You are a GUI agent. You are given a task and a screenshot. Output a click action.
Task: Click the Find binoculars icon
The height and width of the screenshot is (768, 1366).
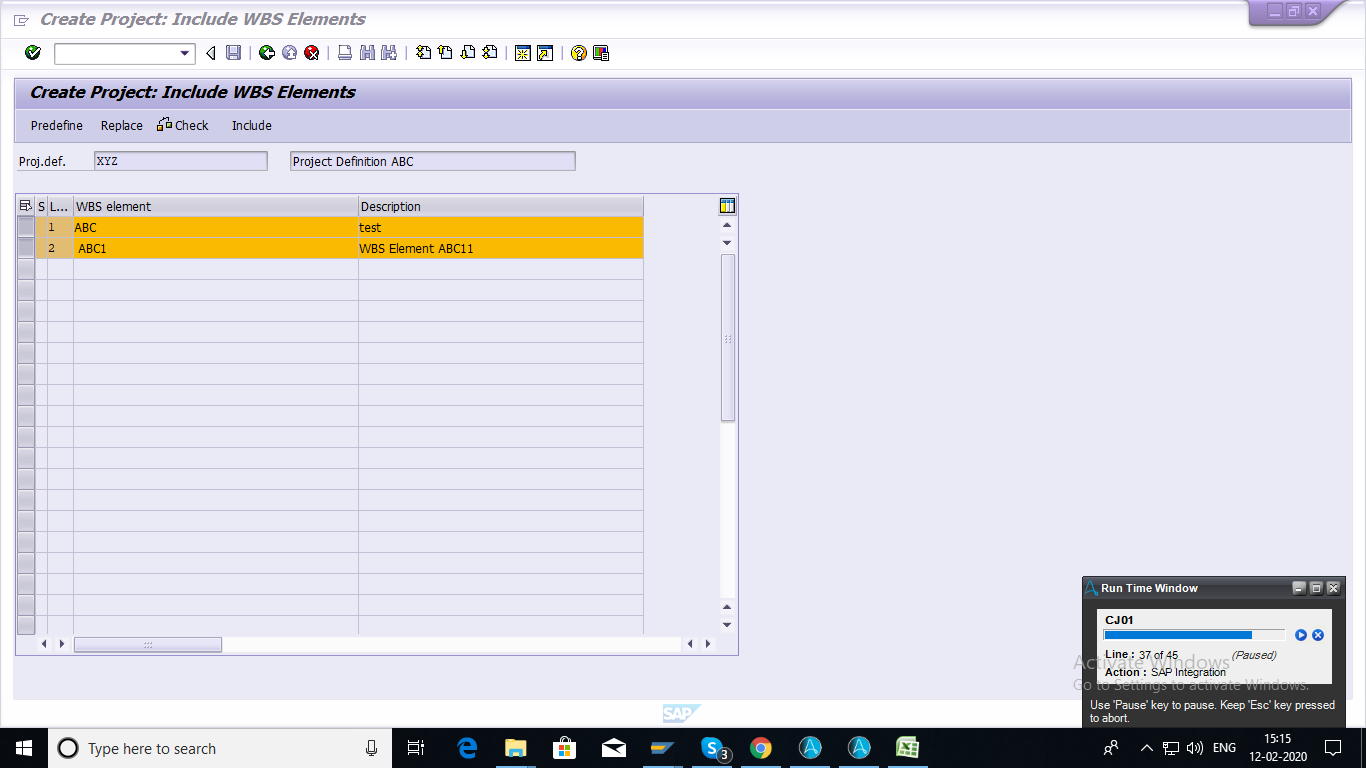point(367,53)
